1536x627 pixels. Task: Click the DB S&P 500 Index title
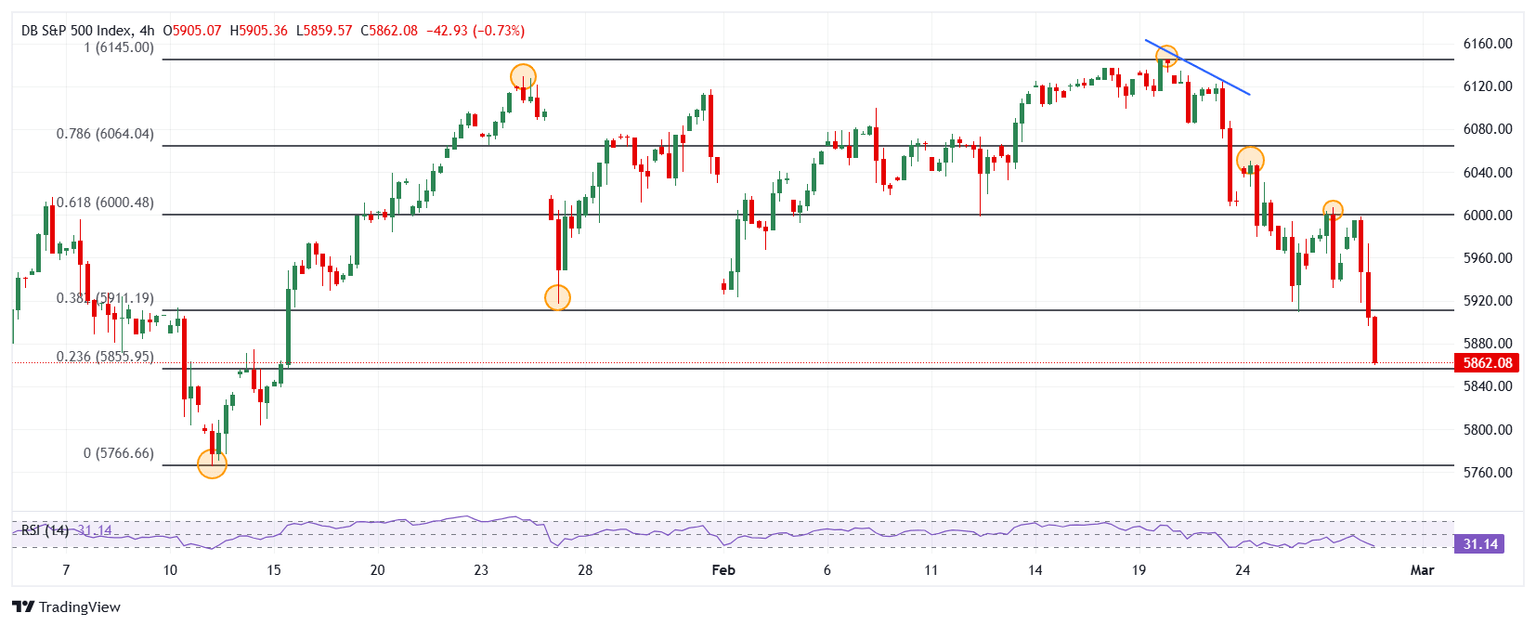tap(87, 31)
